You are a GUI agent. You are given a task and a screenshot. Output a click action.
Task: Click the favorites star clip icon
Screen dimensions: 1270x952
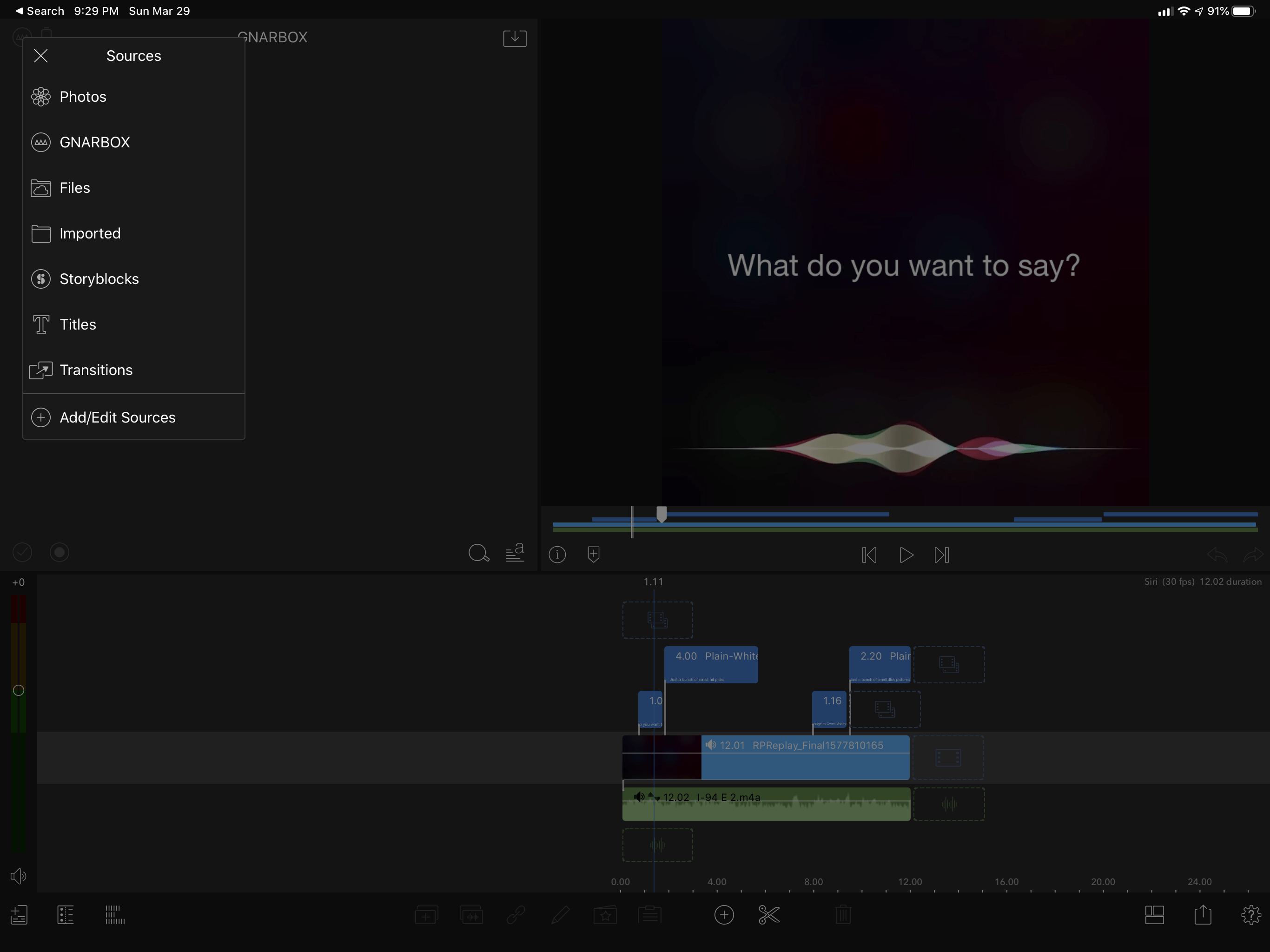[x=605, y=915]
